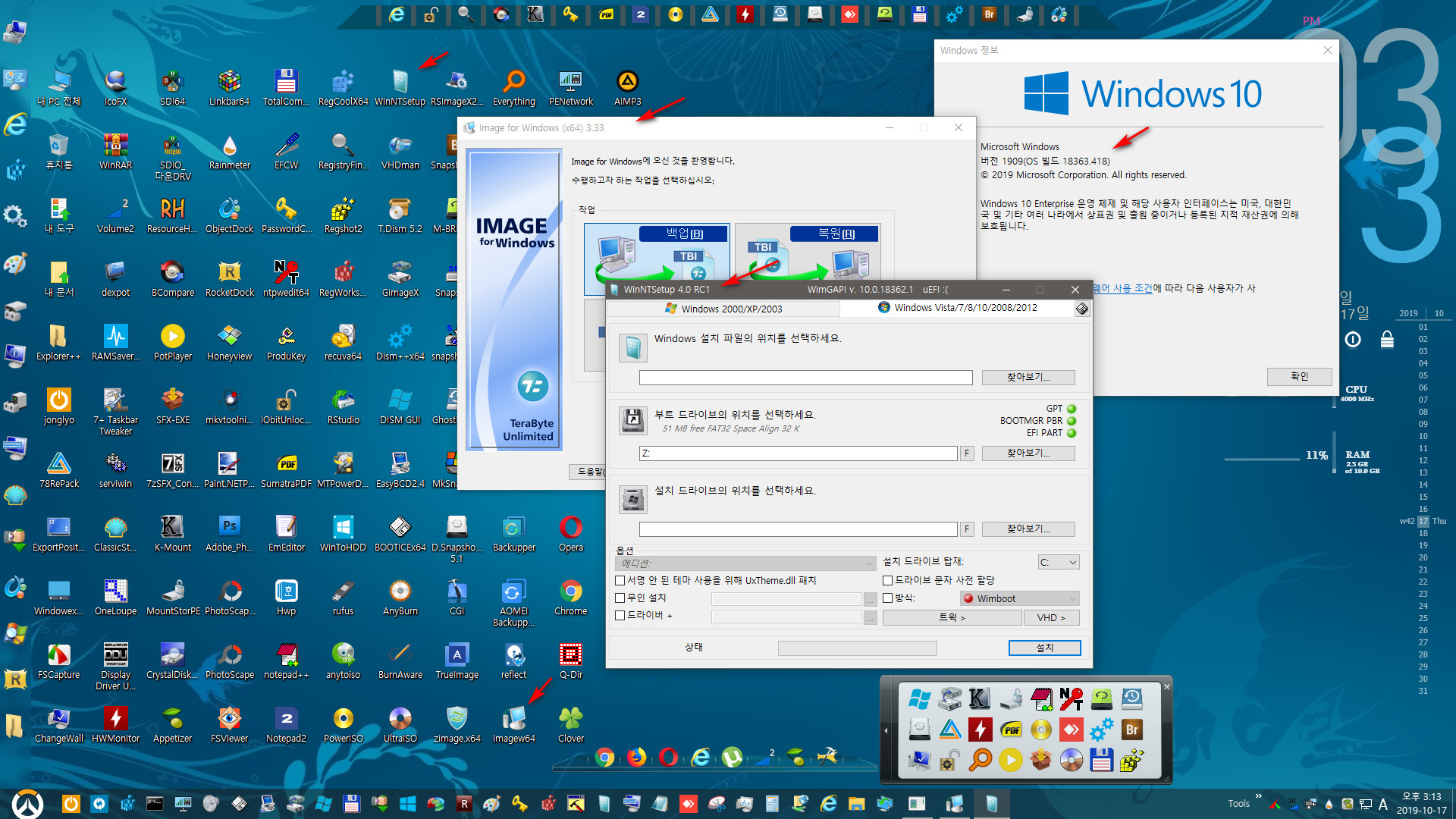
Task: Open the BCompare desktop icon
Action: point(173,278)
